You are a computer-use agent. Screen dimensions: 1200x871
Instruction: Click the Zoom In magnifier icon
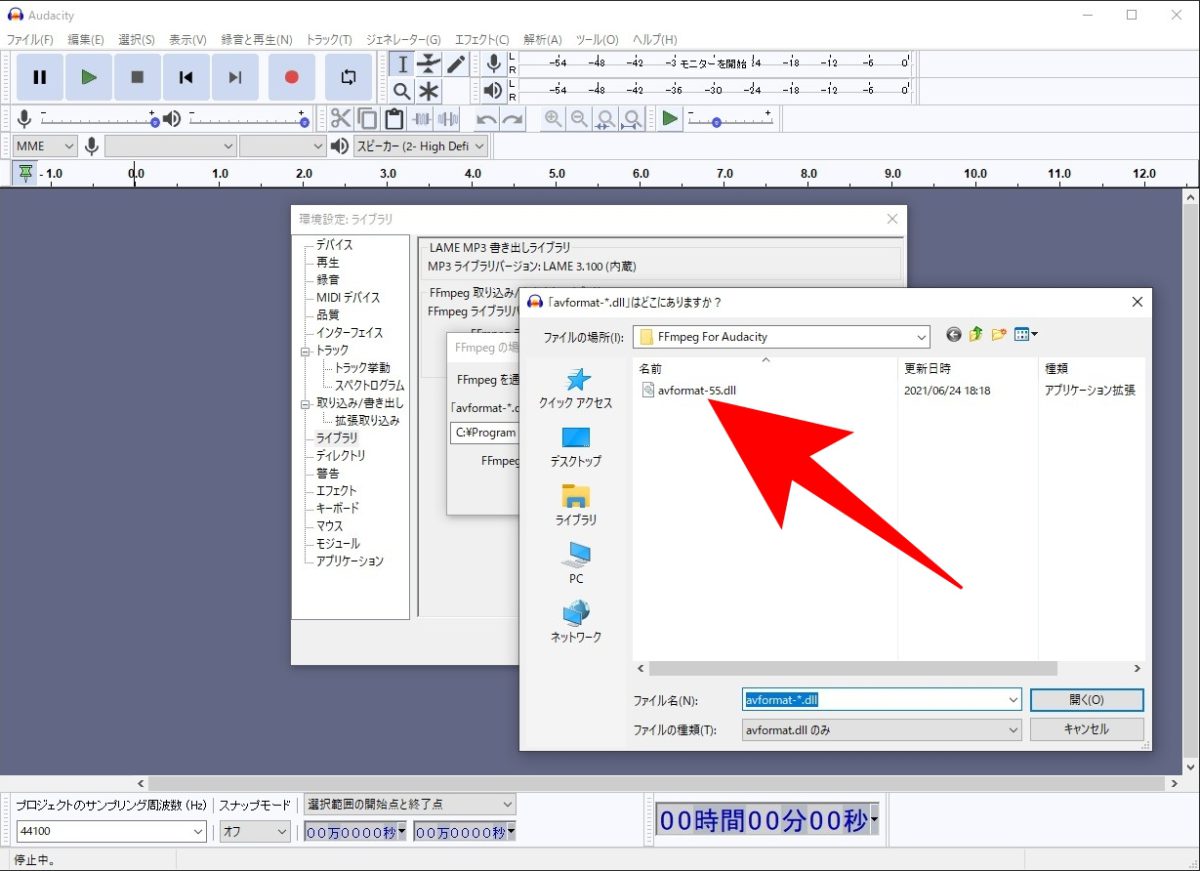coord(552,119)
